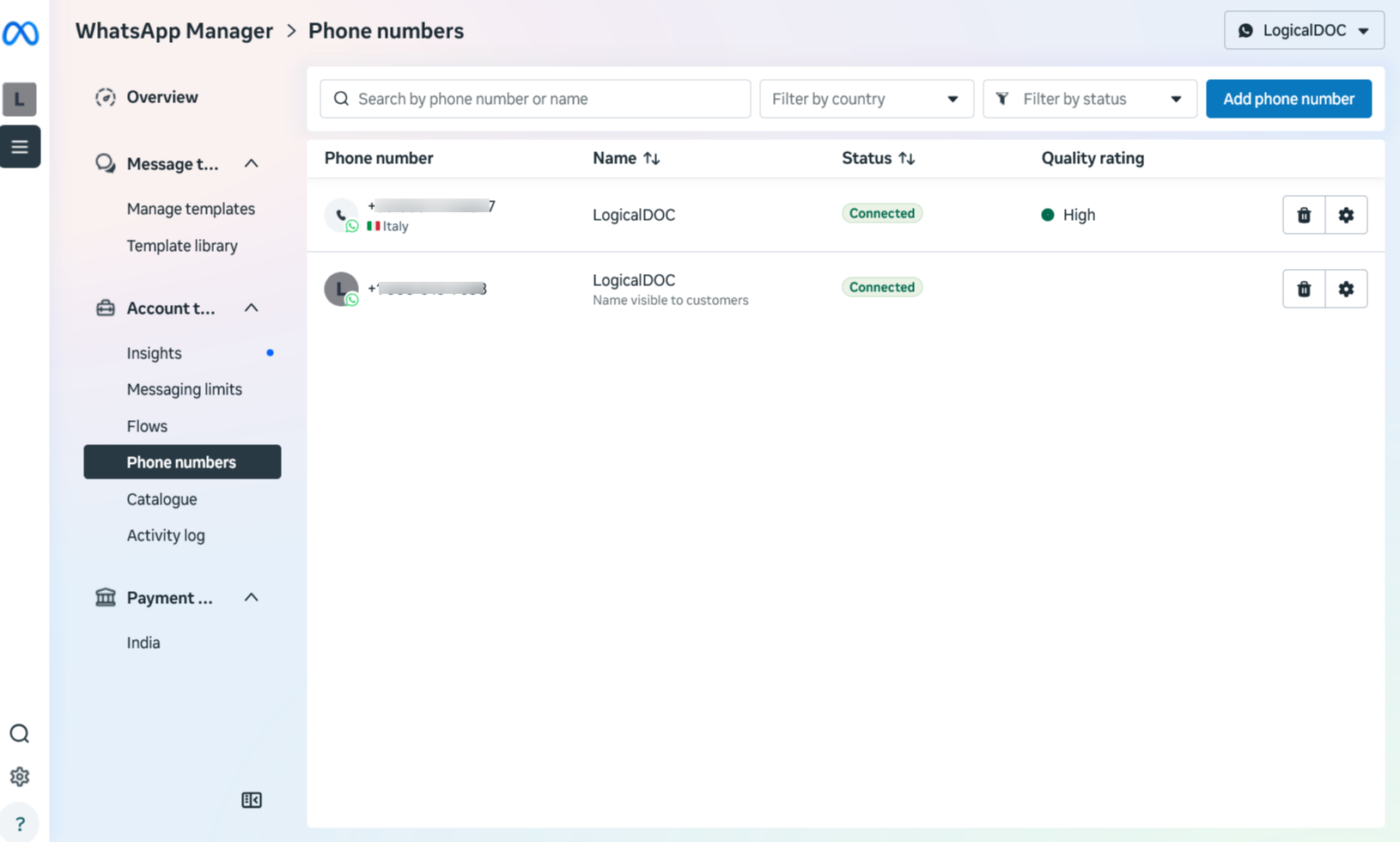Screen dimensions: 1400x842
Task: Click Connected status of second number
Action: [x=882, y=287]
